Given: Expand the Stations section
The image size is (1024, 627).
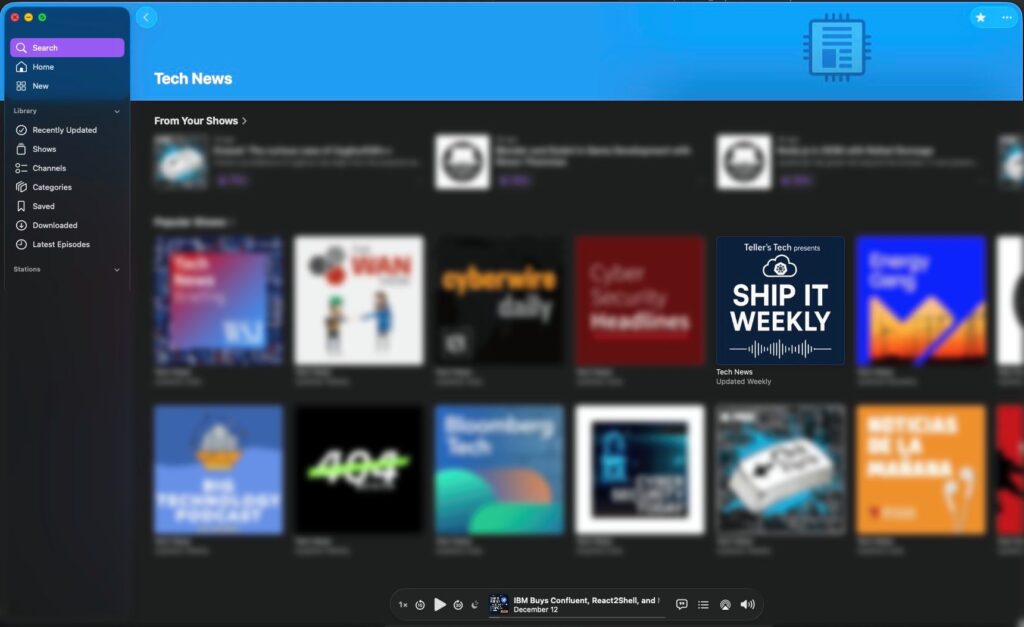Looking at the screenshot, I should [x=116, y=269].
